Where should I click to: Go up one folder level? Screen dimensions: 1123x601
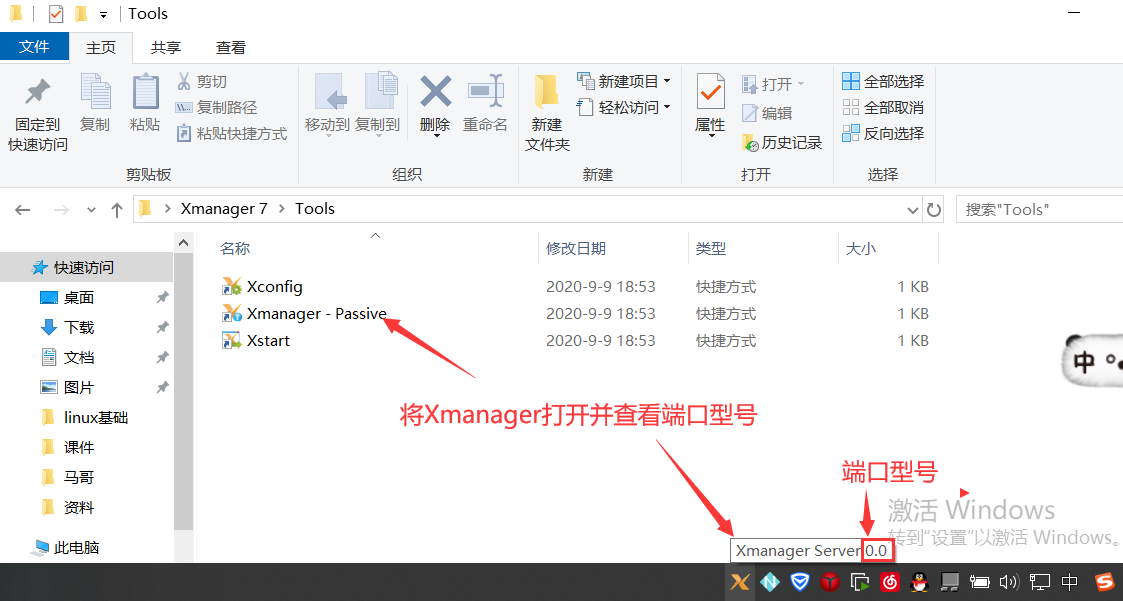(117, 210)
